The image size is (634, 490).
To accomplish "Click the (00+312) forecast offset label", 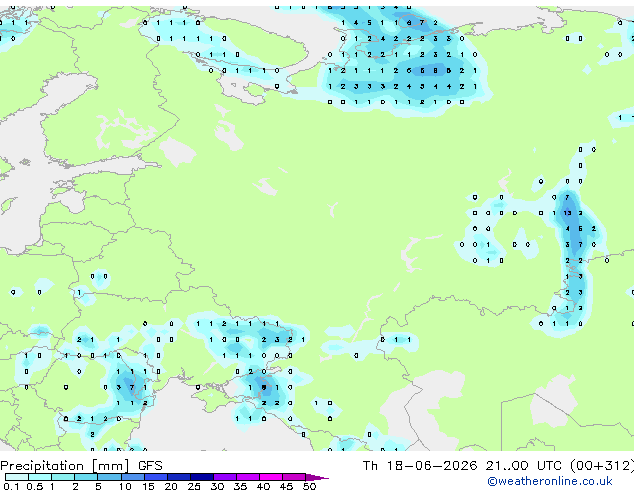I will click(602, 466).
